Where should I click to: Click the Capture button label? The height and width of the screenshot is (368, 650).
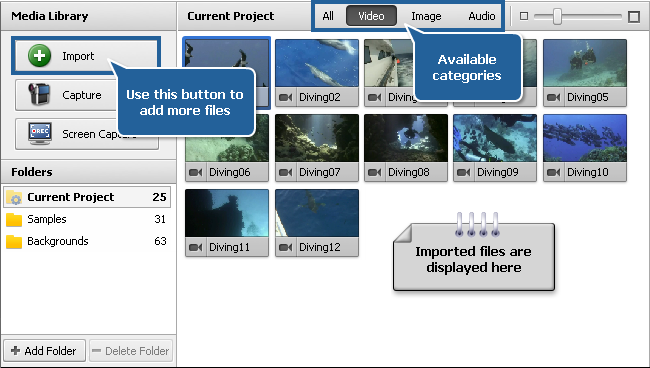[82, 95]
